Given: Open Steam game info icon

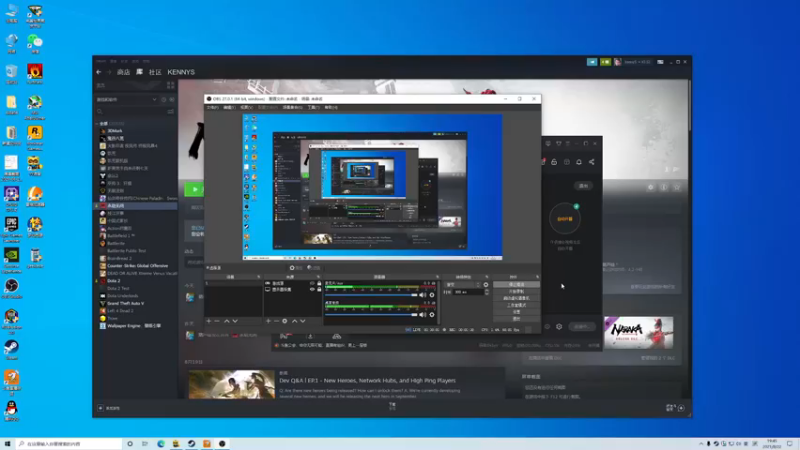Looking at the screenshot, I should [664, 187].
